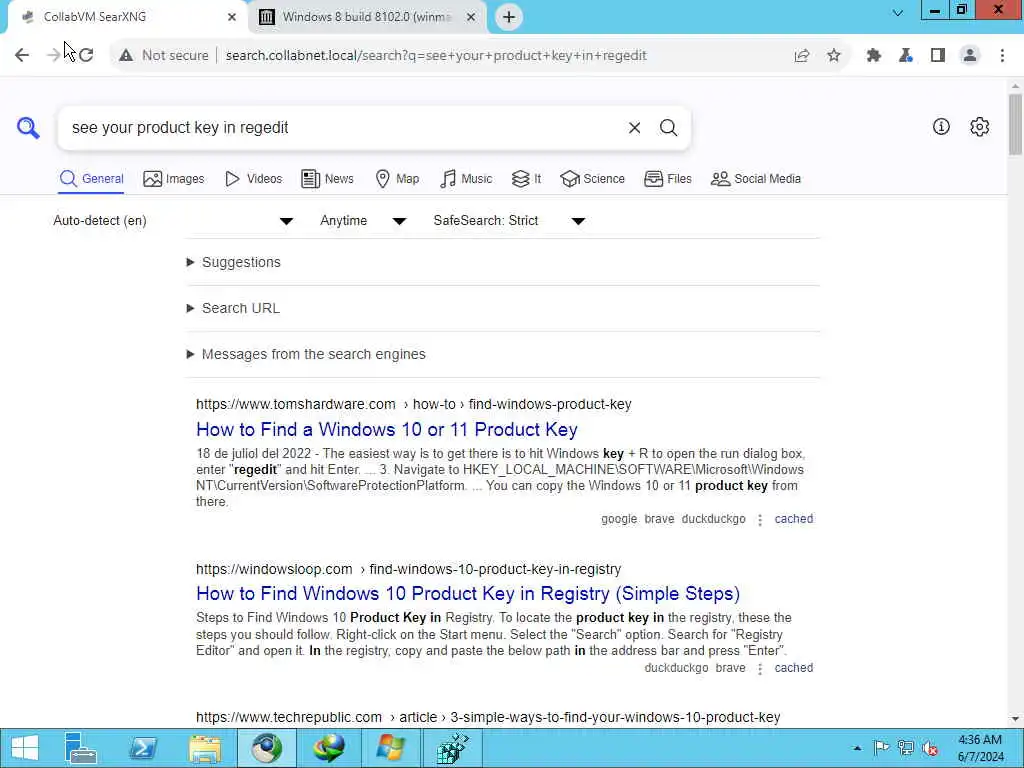The width and height of the screenshot is (1024, 768).
Task: Switch to Social Media search category
Action: (x=756, y=179)
